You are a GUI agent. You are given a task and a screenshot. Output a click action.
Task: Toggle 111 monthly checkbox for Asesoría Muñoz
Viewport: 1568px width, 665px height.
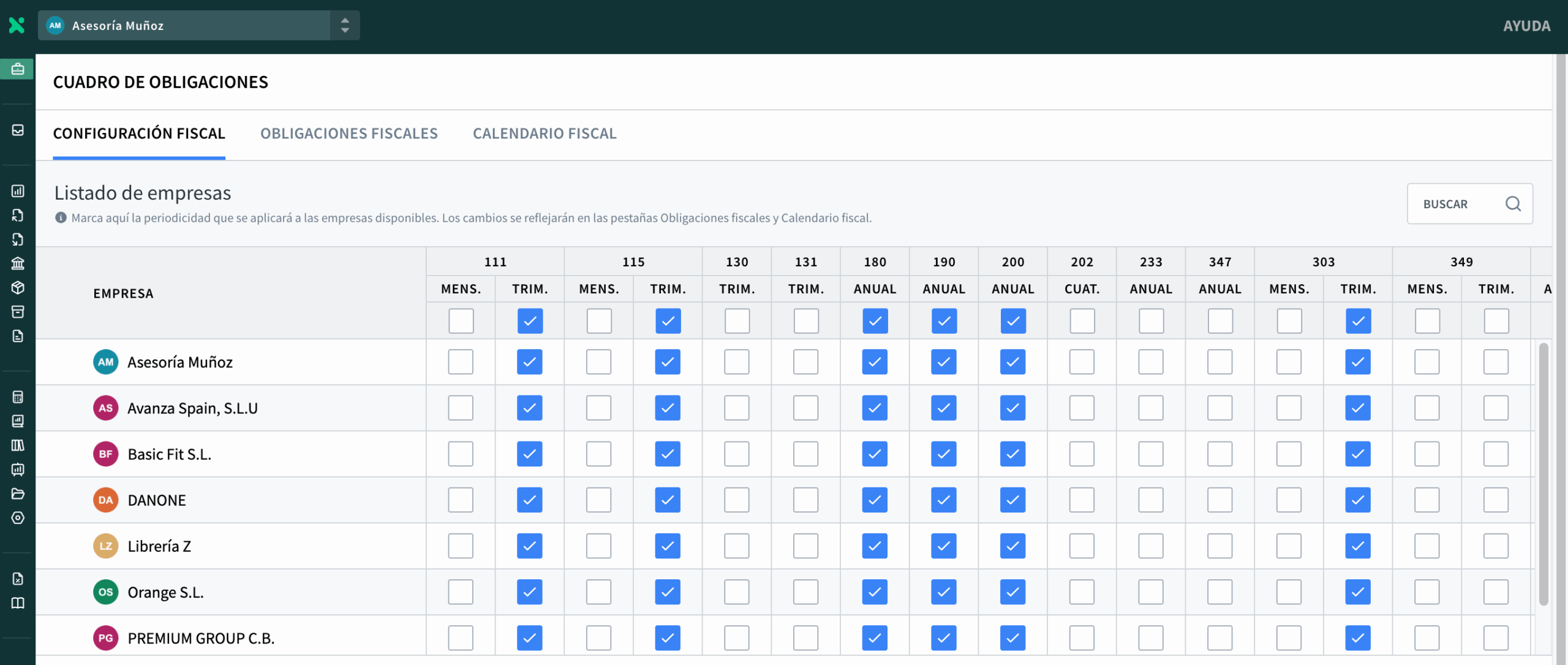tap(461, 362)
